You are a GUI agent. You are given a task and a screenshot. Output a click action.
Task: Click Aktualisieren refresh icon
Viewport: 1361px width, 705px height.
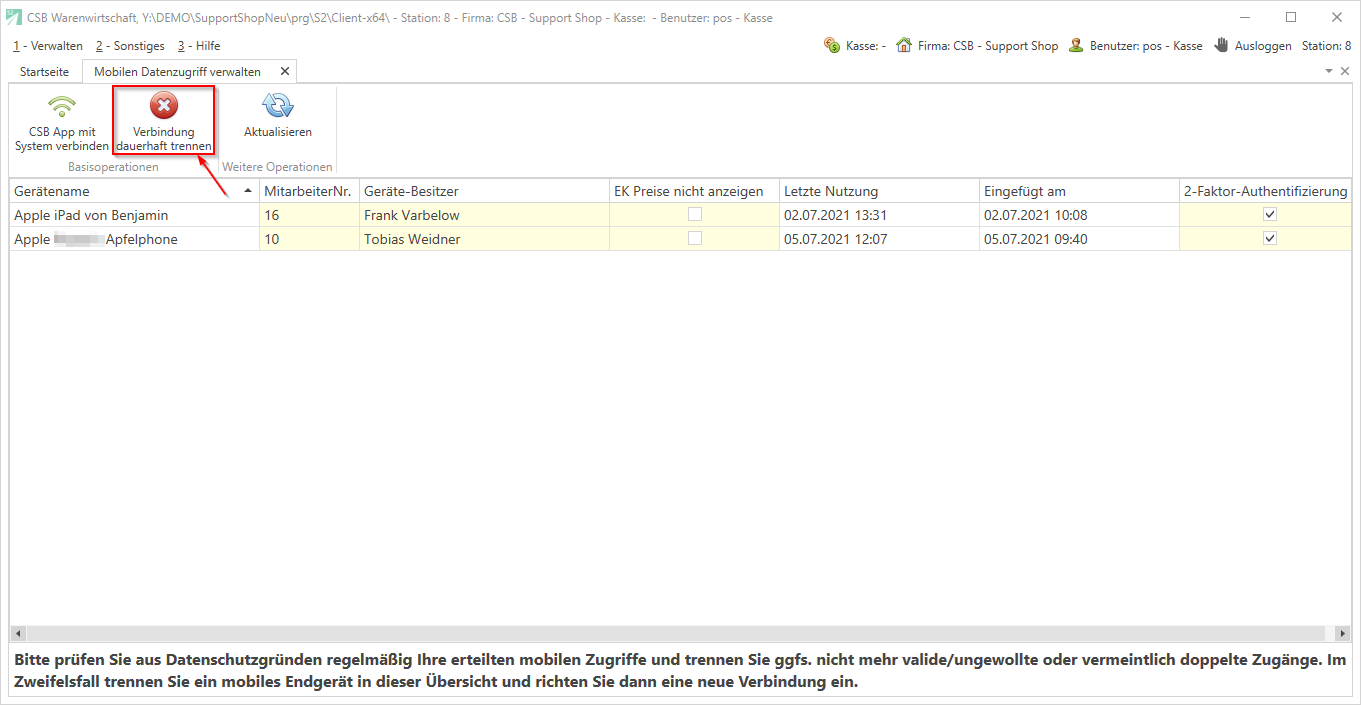coord(277,106)
